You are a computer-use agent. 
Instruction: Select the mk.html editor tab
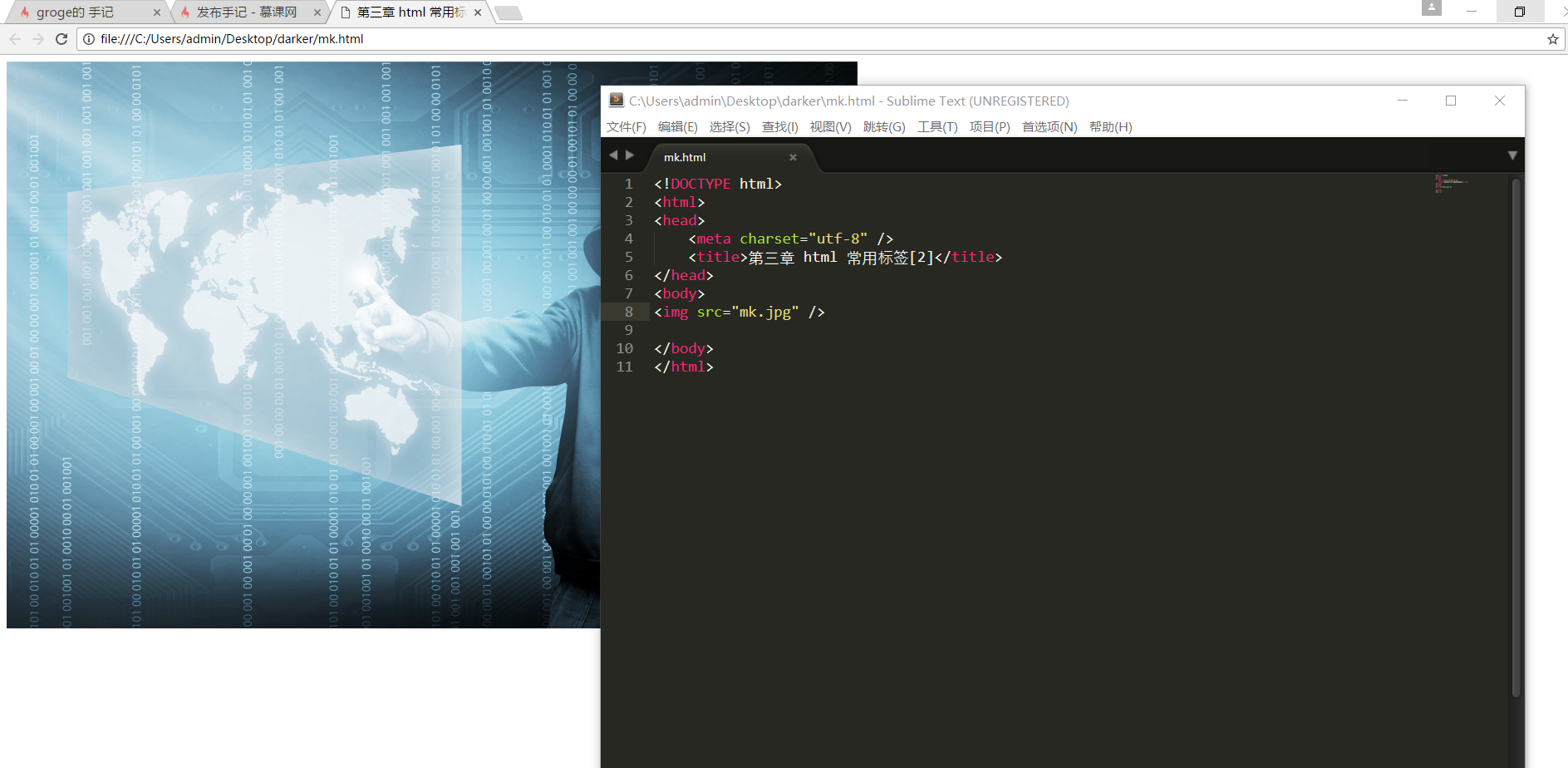[x=730, y=157]
